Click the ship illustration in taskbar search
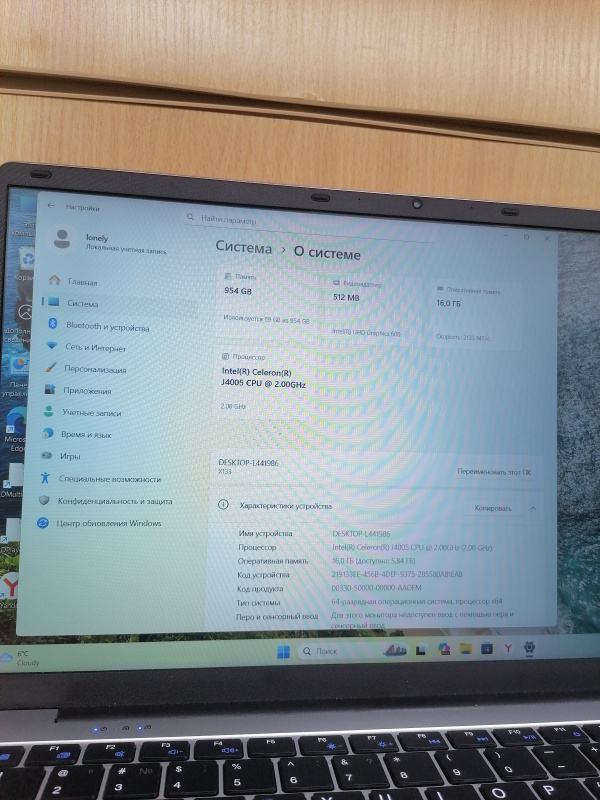600x800 pixels. click(395, 649)
